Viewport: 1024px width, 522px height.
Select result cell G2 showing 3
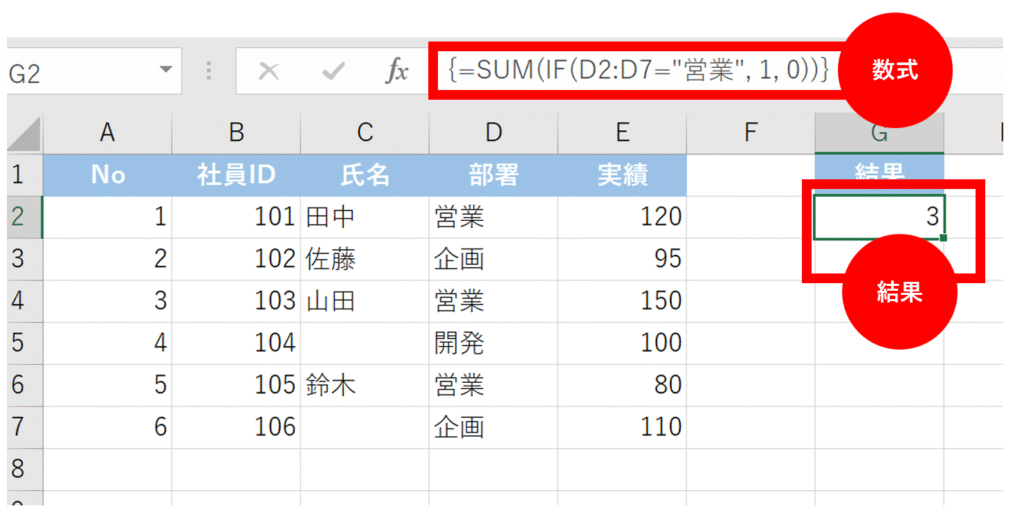point(879,217)
